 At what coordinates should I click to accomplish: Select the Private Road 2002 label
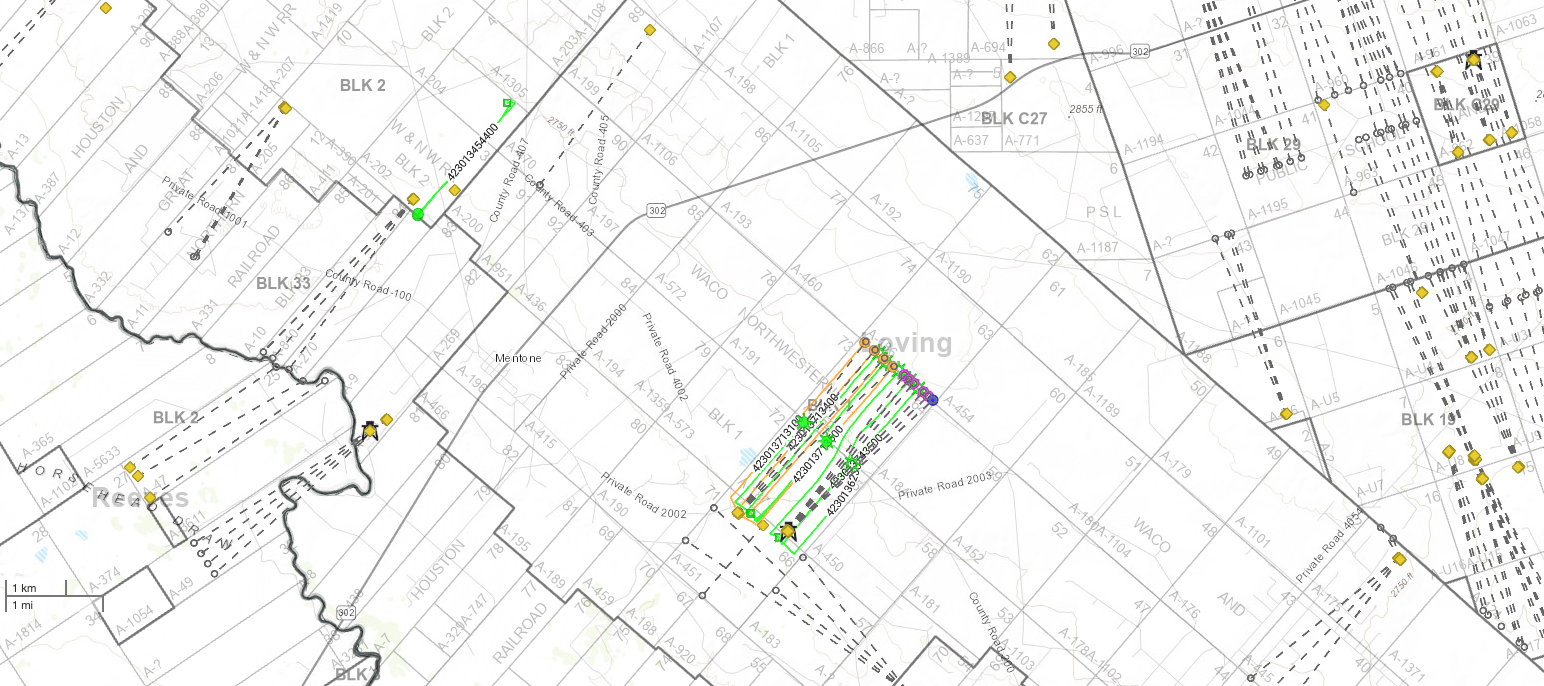(643, 495)
